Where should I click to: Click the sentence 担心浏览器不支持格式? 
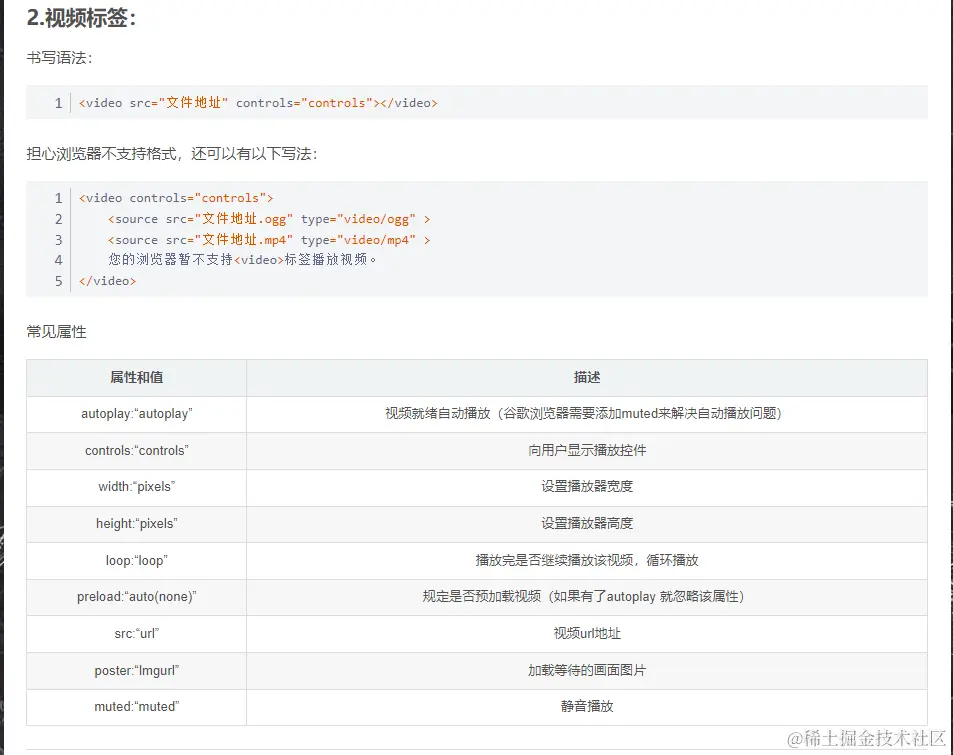point(171,154)
